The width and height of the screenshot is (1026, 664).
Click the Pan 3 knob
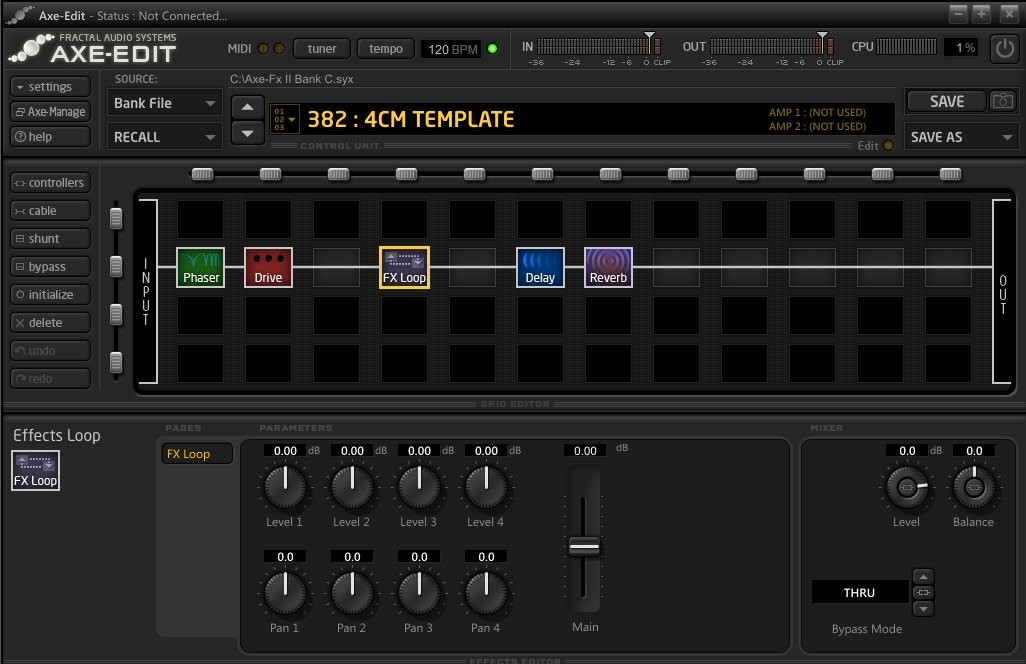tap(419, 593)
